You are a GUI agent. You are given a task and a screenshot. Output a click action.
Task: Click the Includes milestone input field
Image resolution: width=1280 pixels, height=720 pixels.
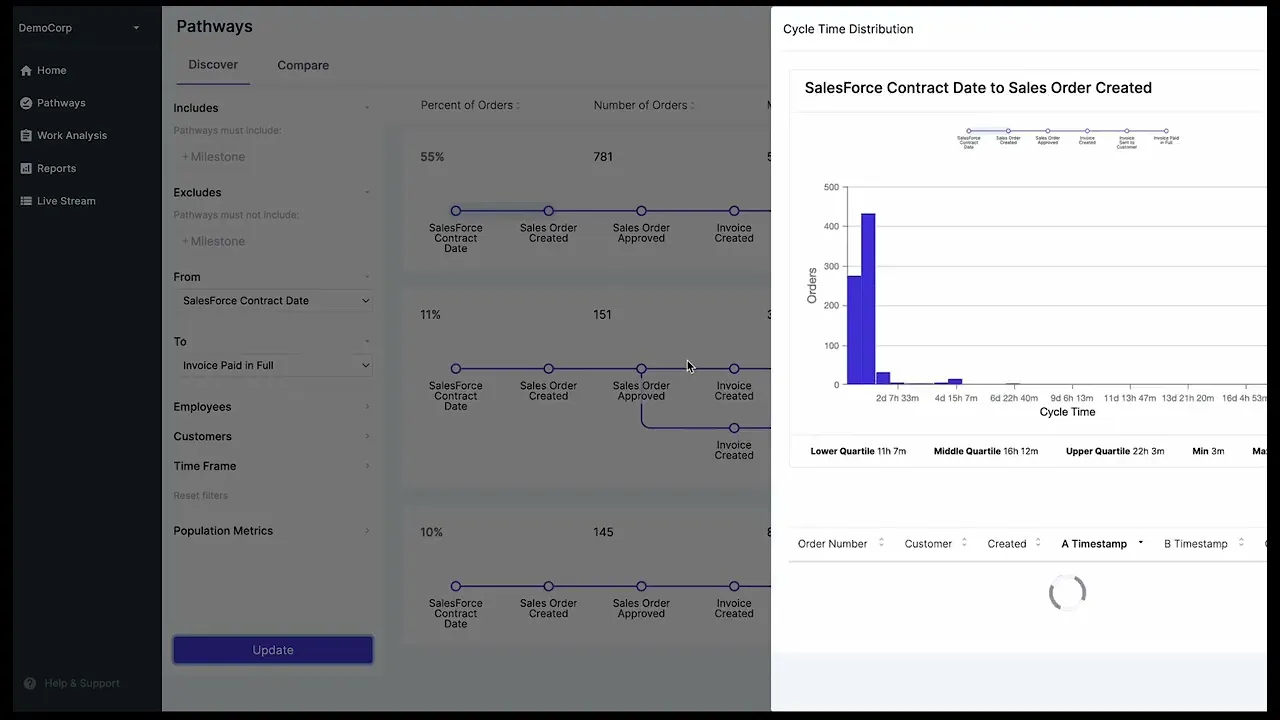click(x=270, y=157)
